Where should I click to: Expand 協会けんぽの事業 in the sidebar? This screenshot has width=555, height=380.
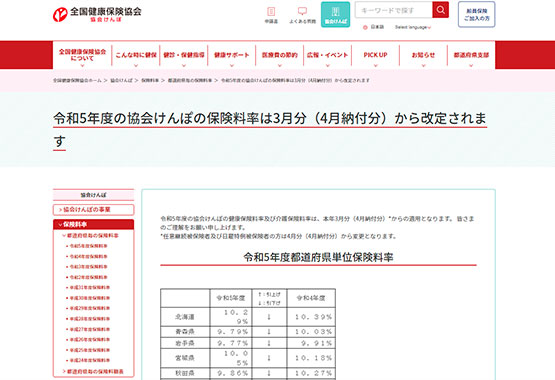[93, 209]
